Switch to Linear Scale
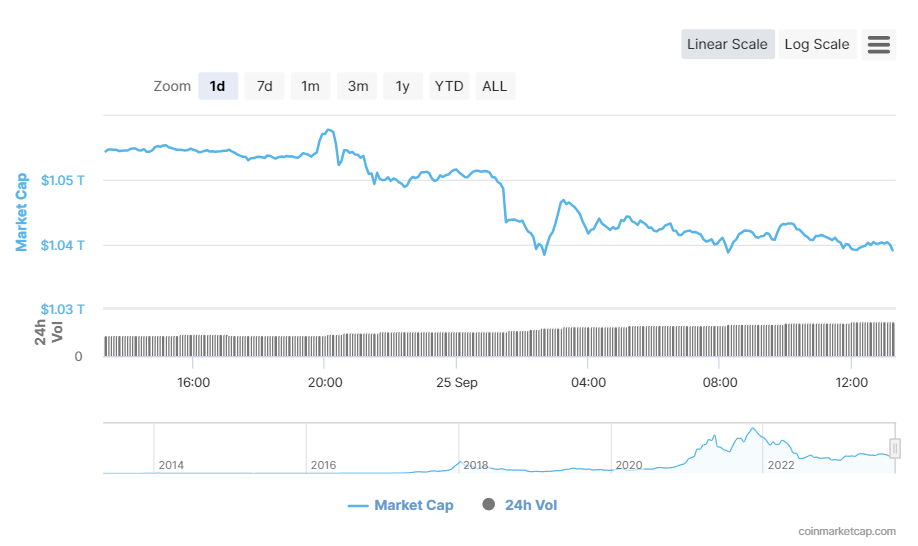 click(727, 44)
